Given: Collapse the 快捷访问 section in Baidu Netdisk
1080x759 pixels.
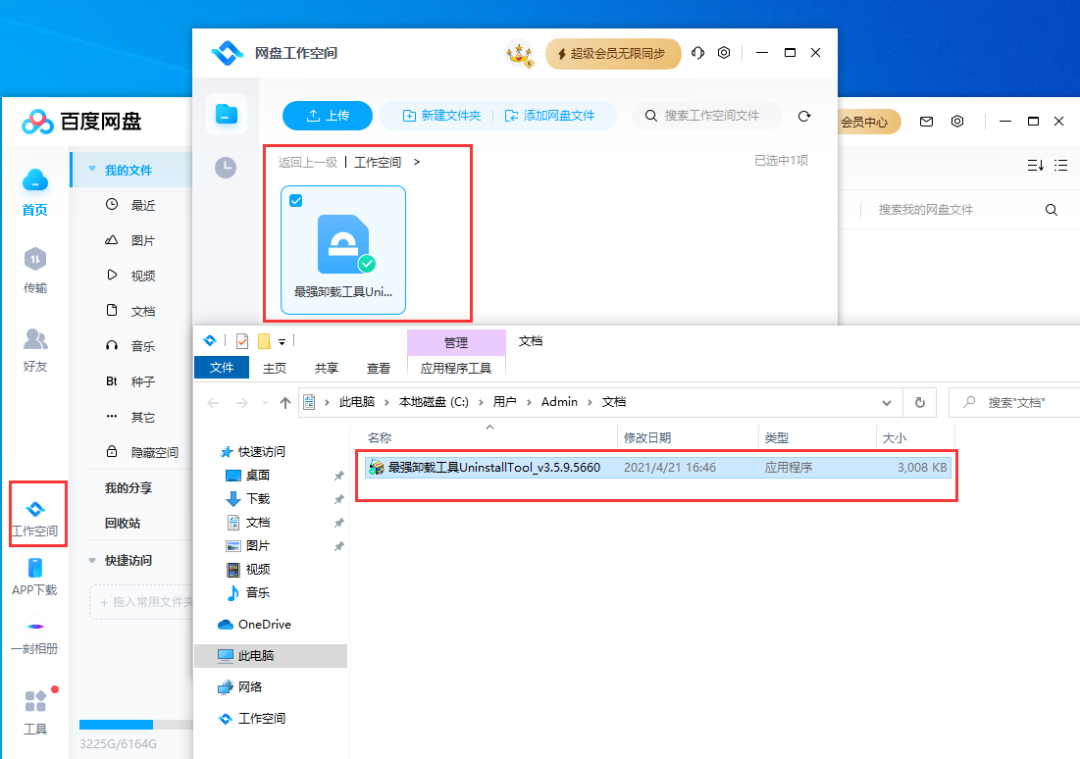Looking at the screenshot, I should tap(92, 561).
